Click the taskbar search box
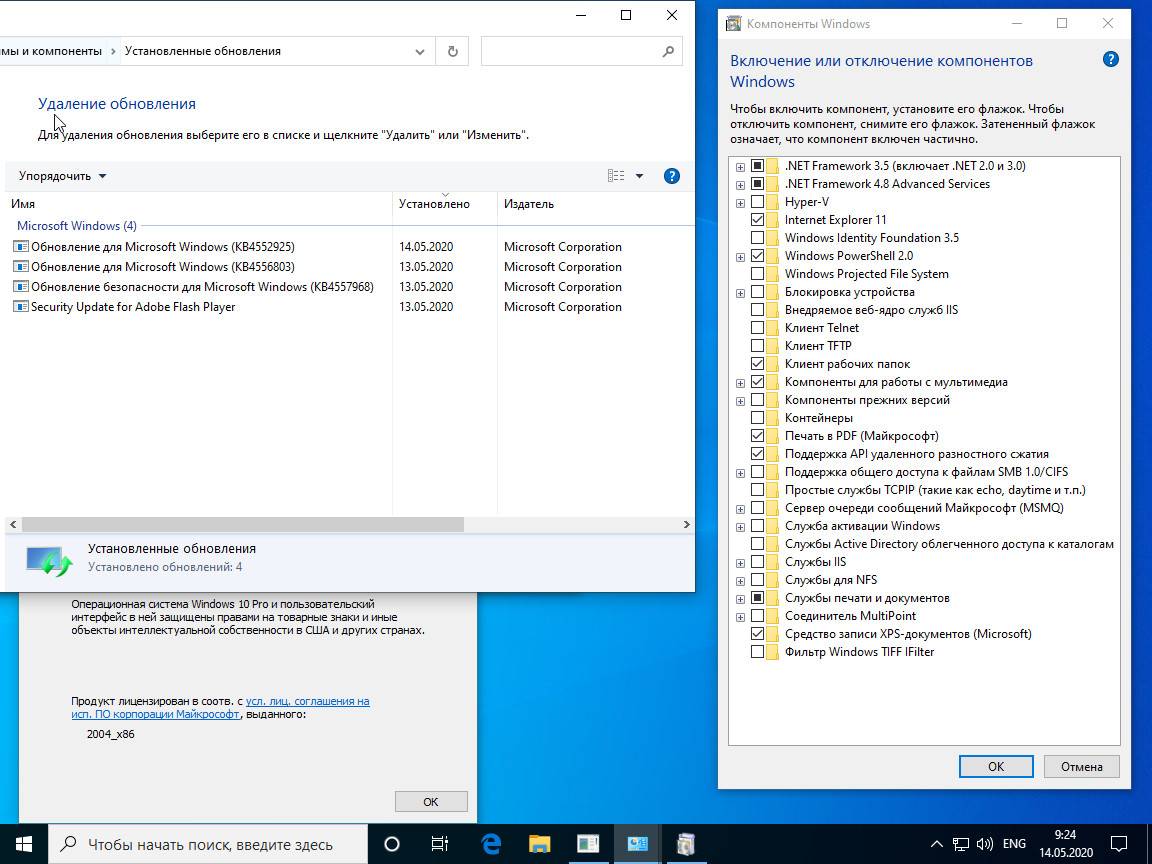Viewport: 1152px width, 864px height. (208, 844)
